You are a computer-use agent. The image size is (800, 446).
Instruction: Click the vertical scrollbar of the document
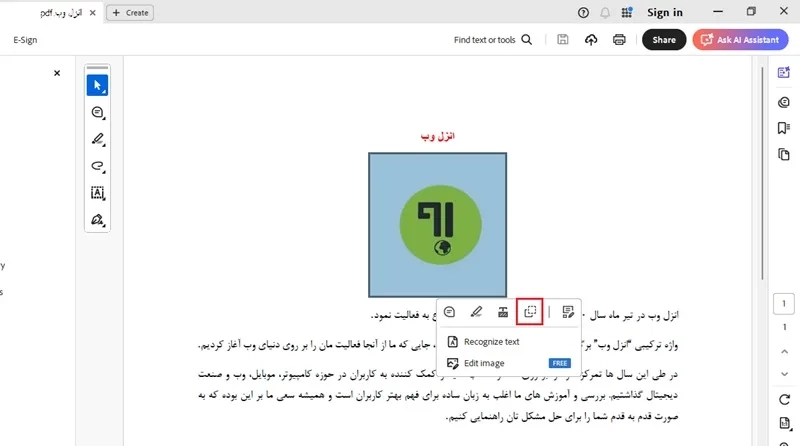[x=762, y=174]
